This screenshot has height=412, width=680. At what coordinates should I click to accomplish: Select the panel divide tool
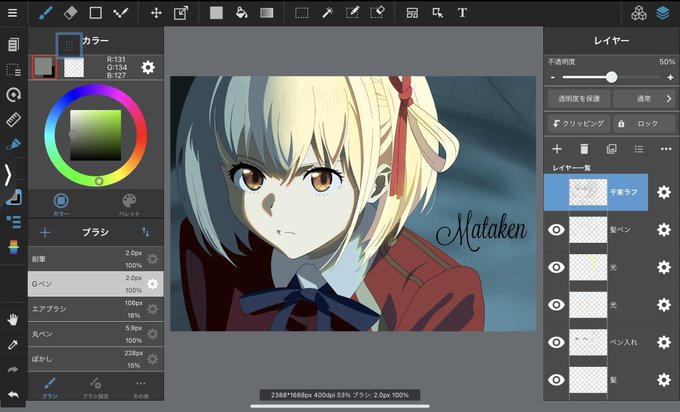(x=412, y=13)
